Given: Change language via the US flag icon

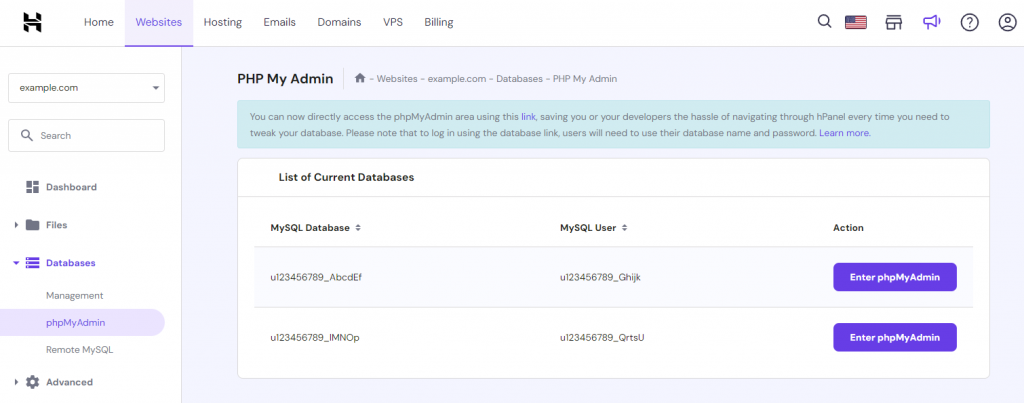Looking at the screenshot, I should pyautogui.click(x=855, y=23).
